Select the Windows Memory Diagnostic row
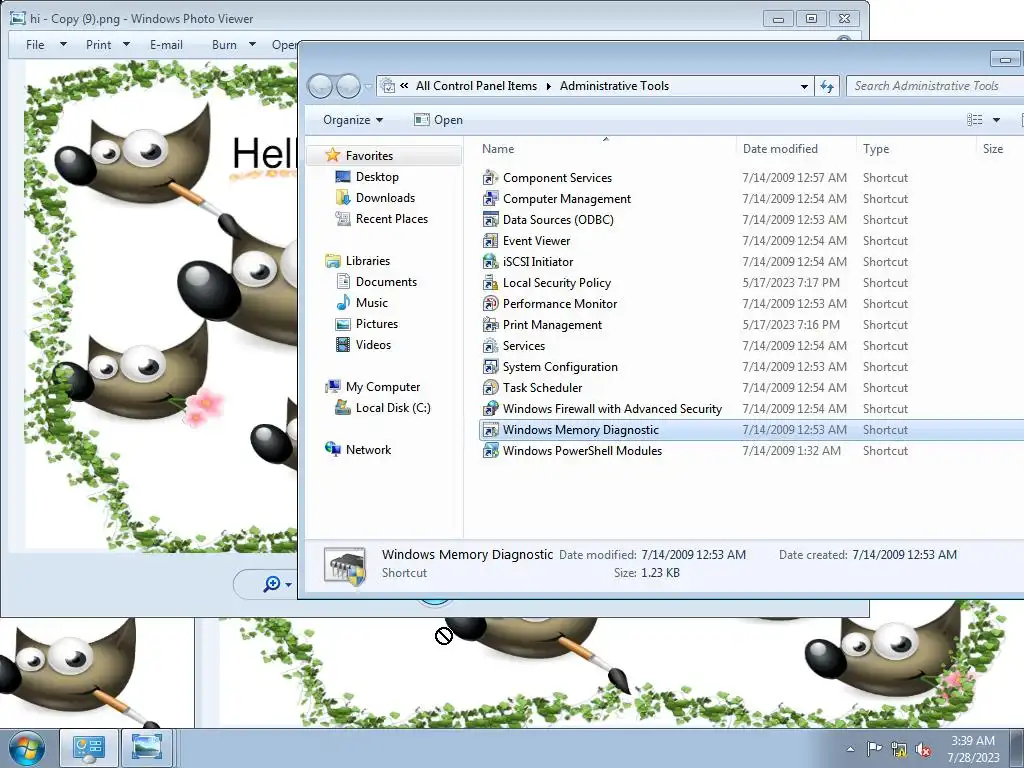 [x=751, y=430]
